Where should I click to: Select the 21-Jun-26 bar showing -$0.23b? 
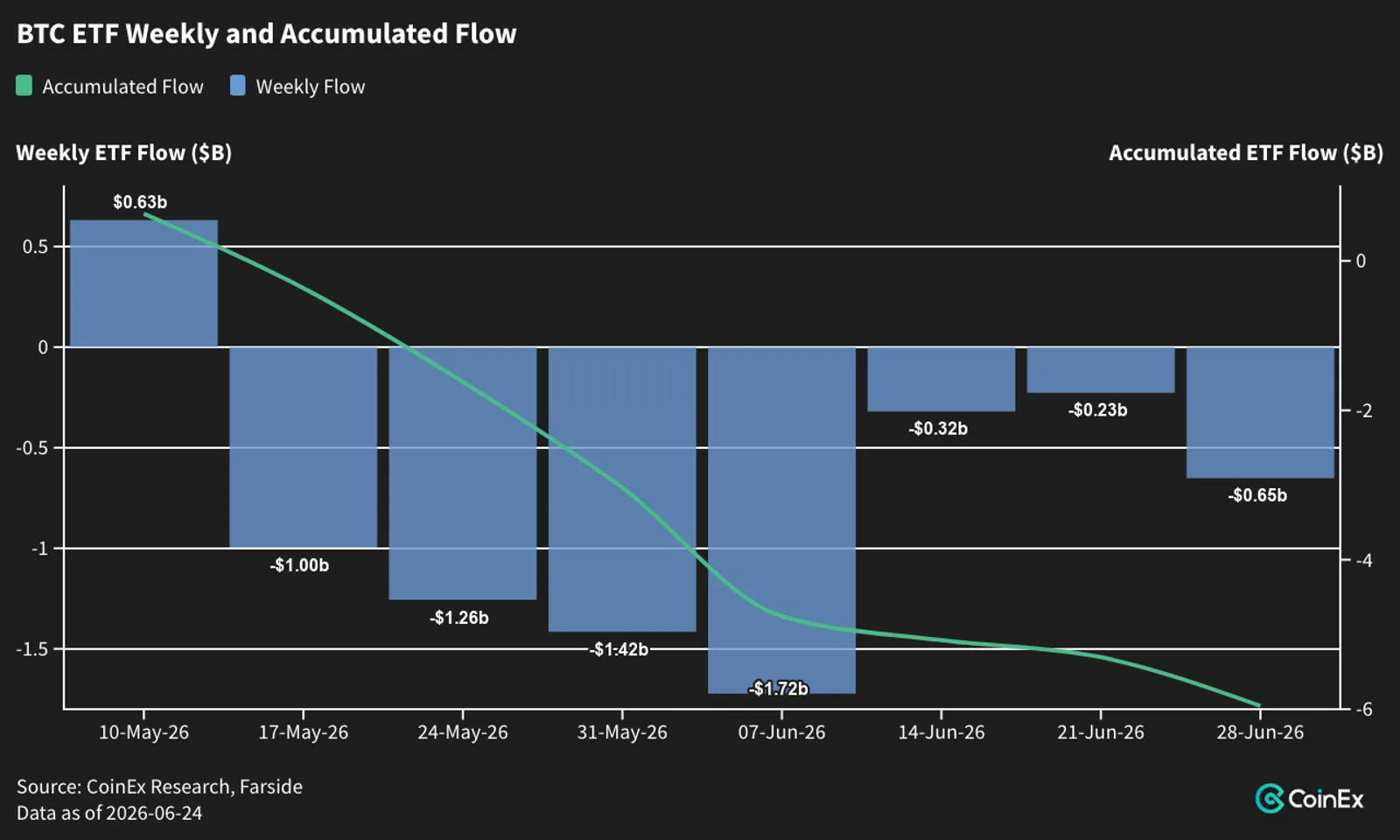pyautogui.click(x=1101, y=370)
